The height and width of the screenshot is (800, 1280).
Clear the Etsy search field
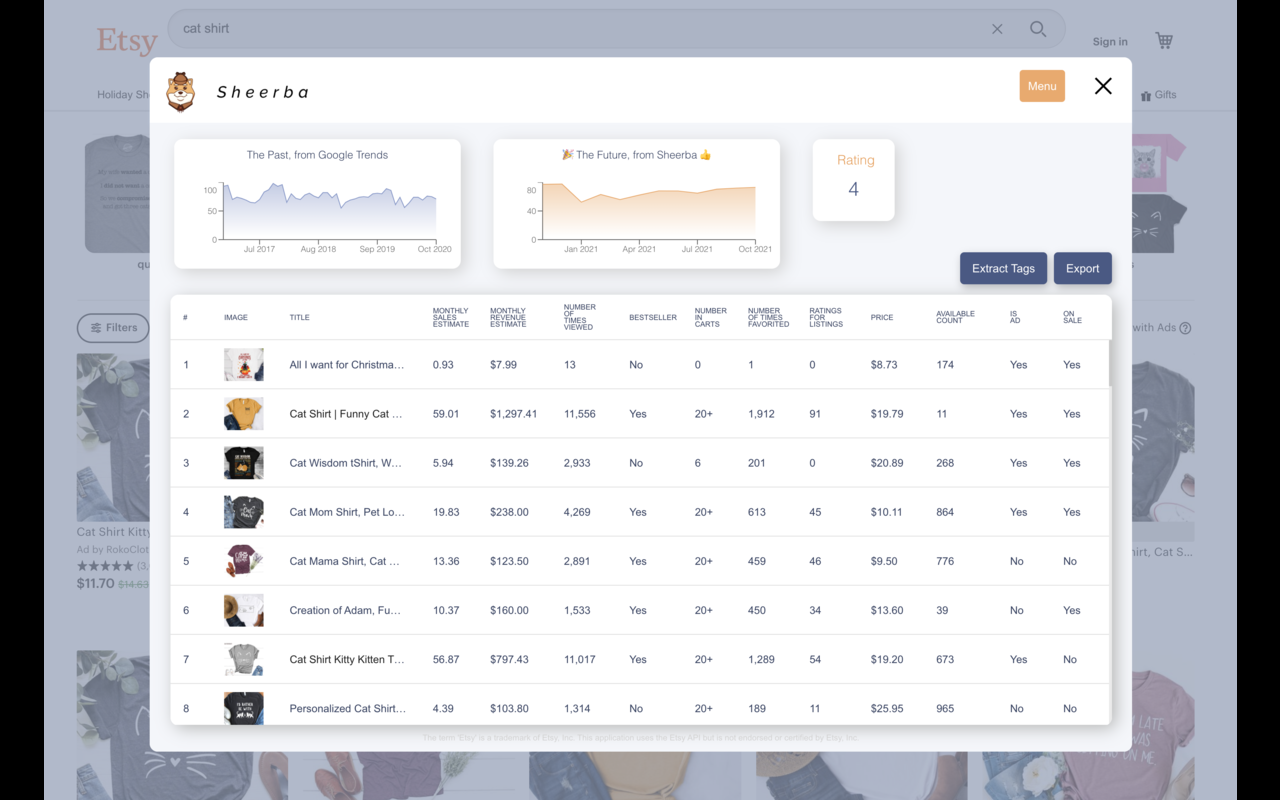[997, 29]
